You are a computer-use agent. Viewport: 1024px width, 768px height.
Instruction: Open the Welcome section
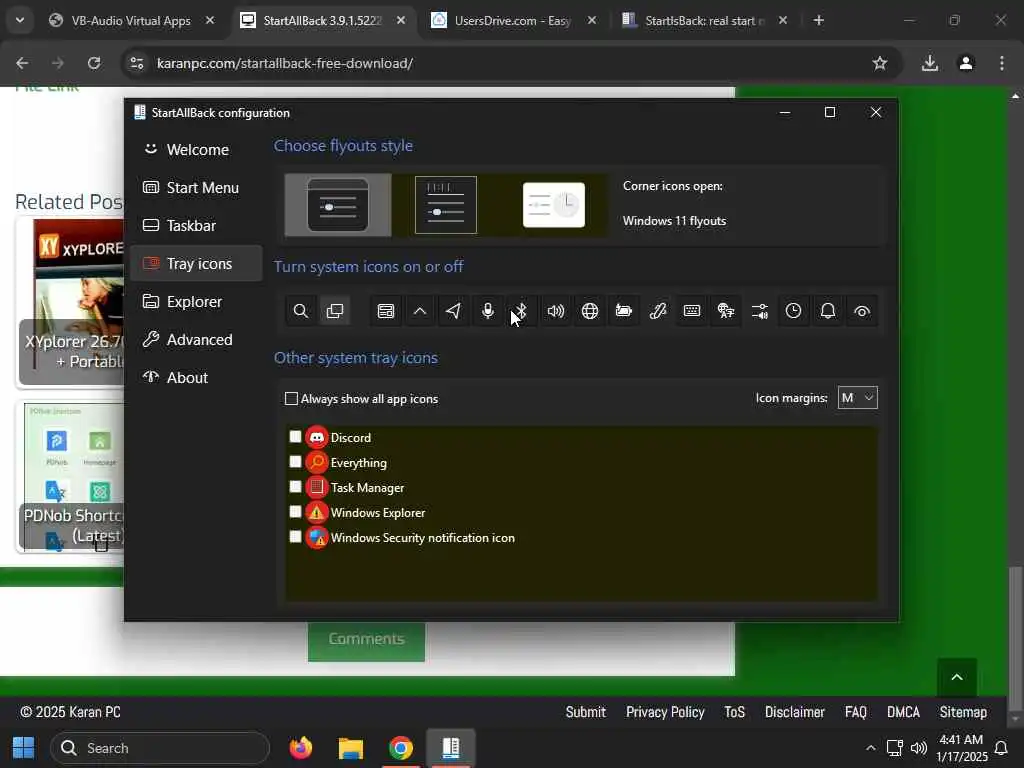pos(196,150)
